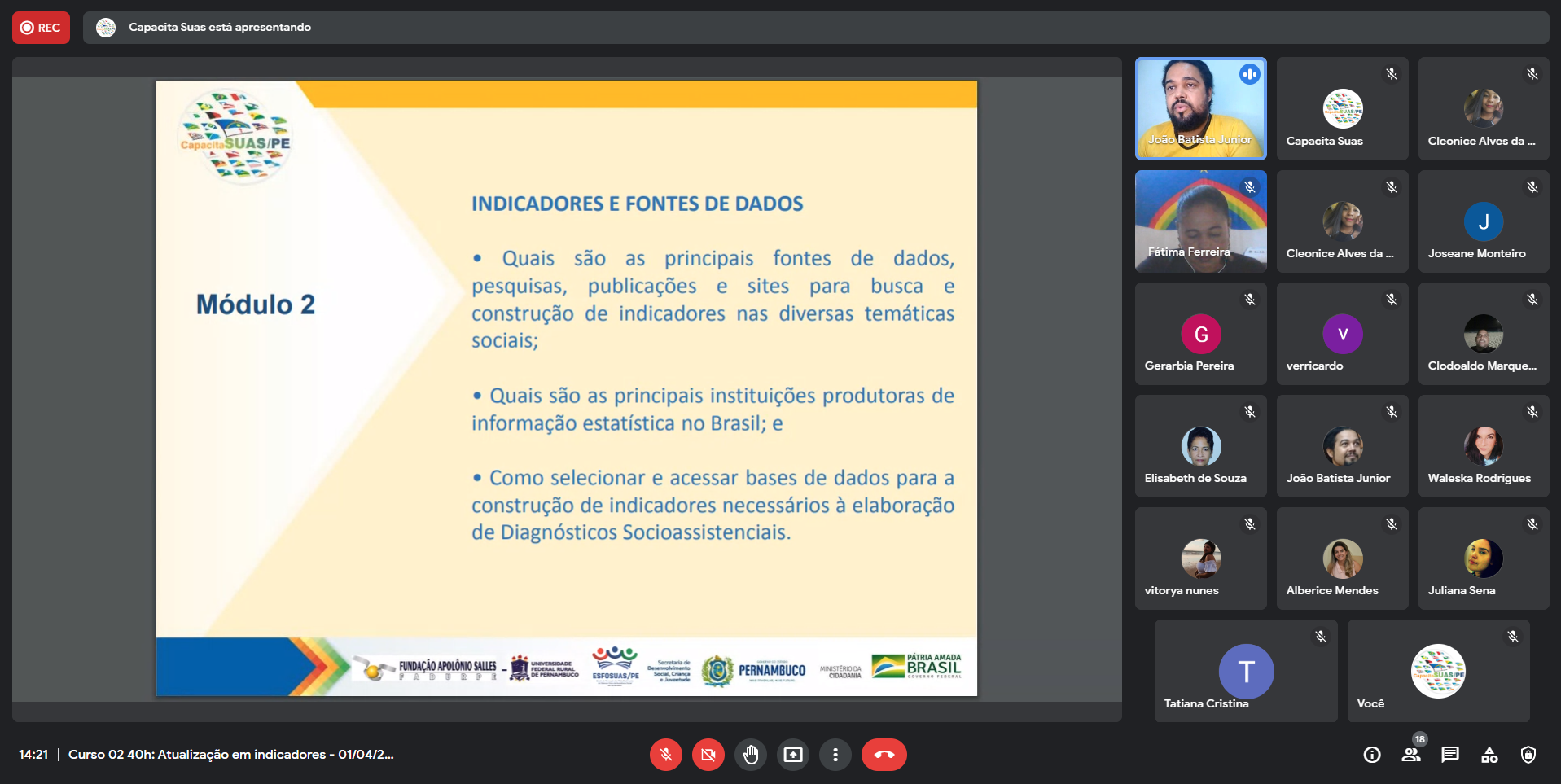Unmute the microphone in call controls
1561x784 pixels.
[x=665, y=755]
